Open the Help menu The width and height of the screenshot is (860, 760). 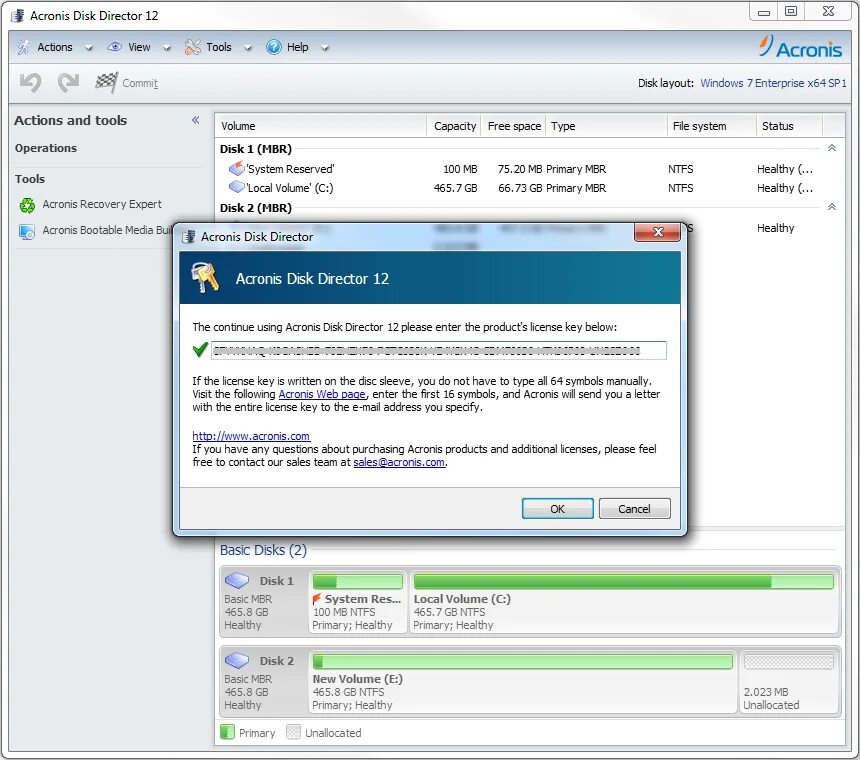click(297, 47)
